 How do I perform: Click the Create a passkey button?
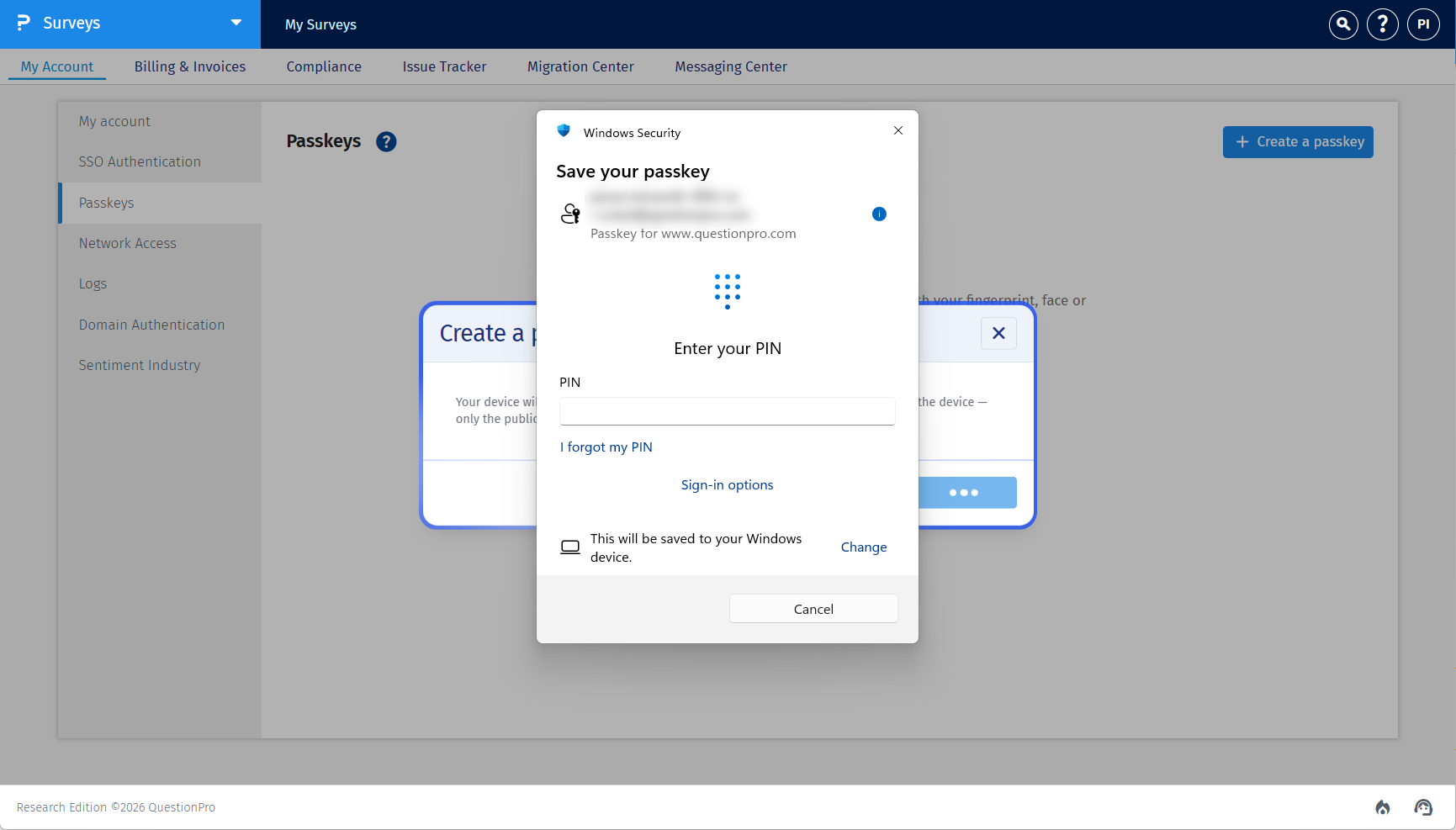click(x=1298, y=142)
